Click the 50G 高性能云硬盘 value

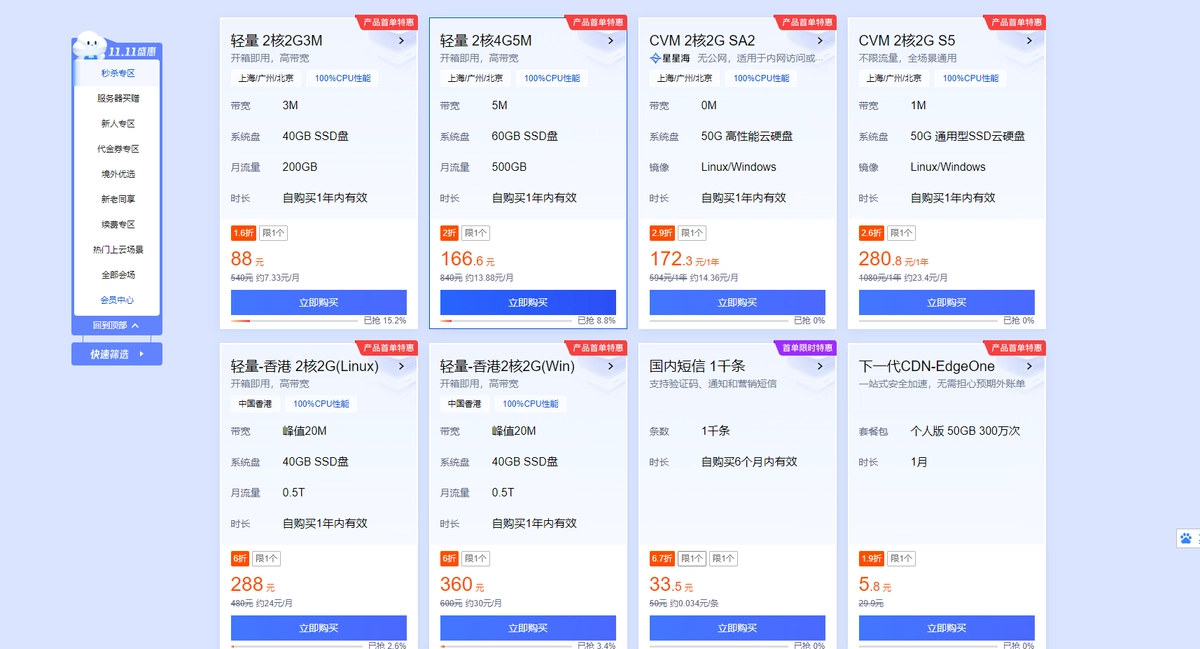pos(747,136)
